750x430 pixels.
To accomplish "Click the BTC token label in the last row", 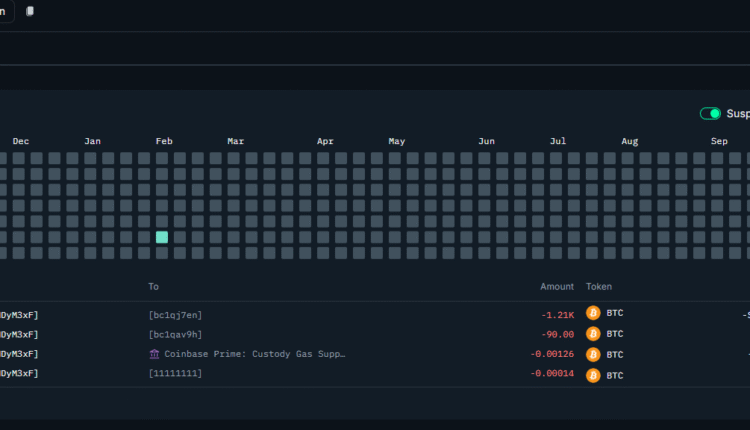I will click(615, 375).
